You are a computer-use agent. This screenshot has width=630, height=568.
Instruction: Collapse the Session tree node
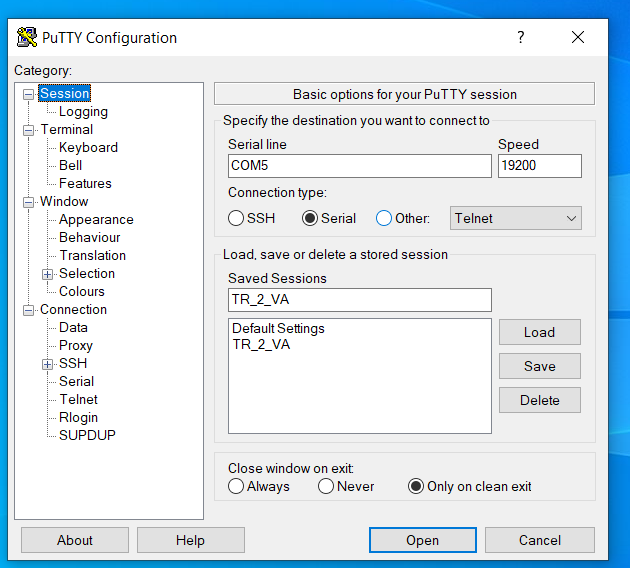coord(28,95)
